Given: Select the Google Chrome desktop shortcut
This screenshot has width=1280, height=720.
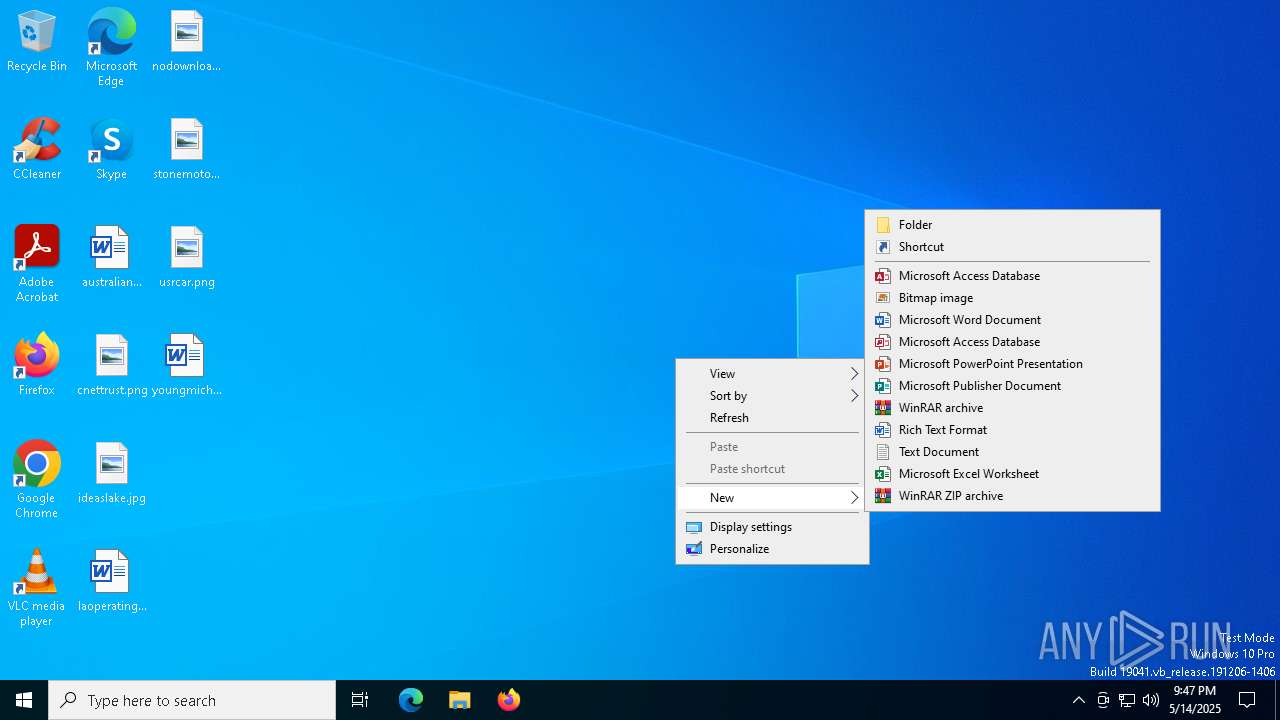Looking at the screenshot, I should point(37,480).
